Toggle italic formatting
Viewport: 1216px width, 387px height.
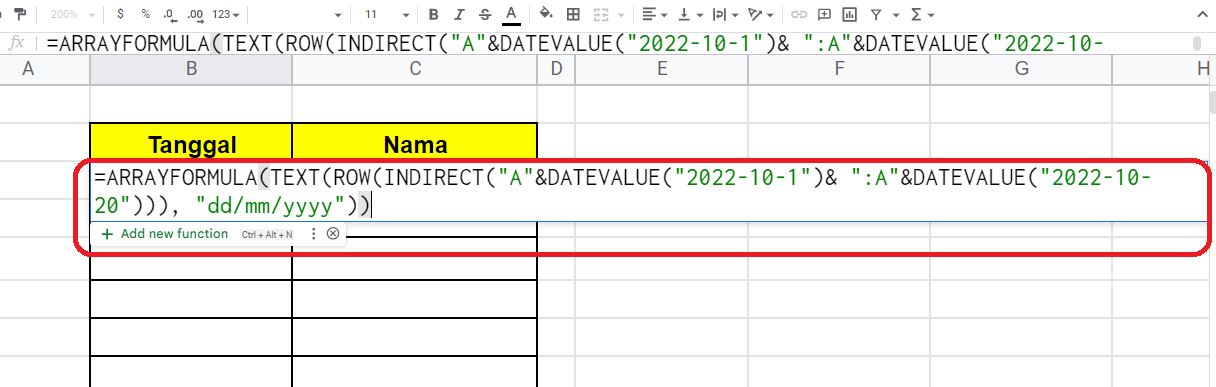click(459, 15)
